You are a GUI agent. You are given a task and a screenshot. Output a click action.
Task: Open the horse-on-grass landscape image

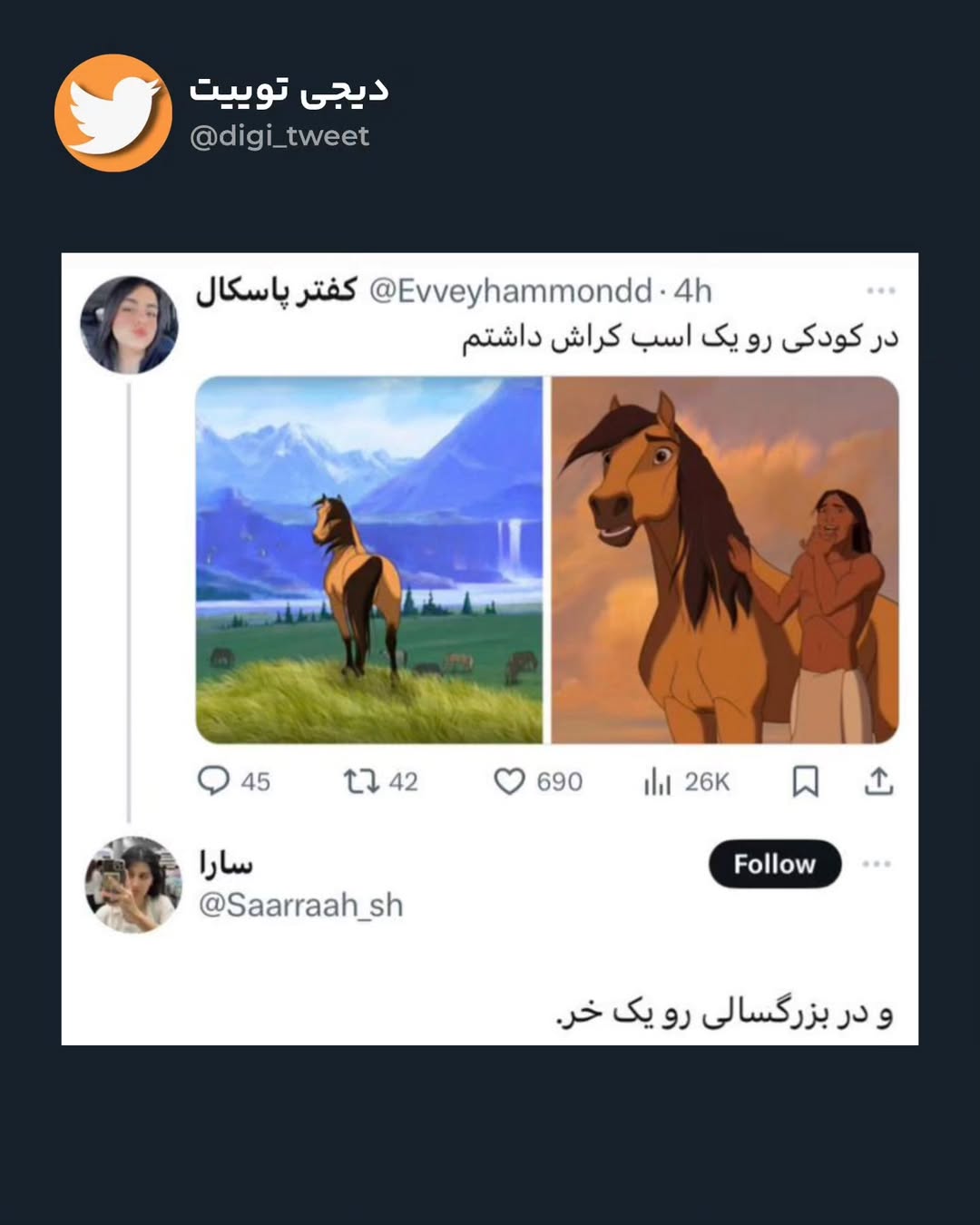click(x=368, y=560)
